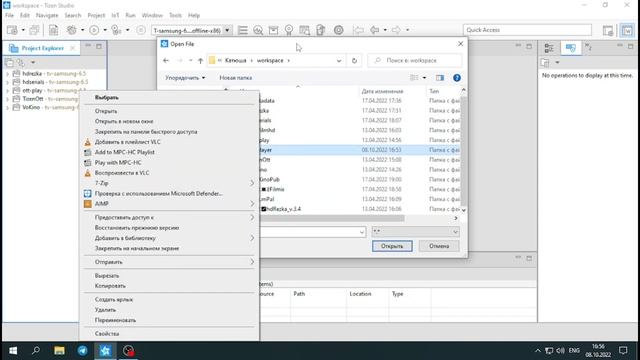Open the Emulator Manager list icon

coord(243,30)
